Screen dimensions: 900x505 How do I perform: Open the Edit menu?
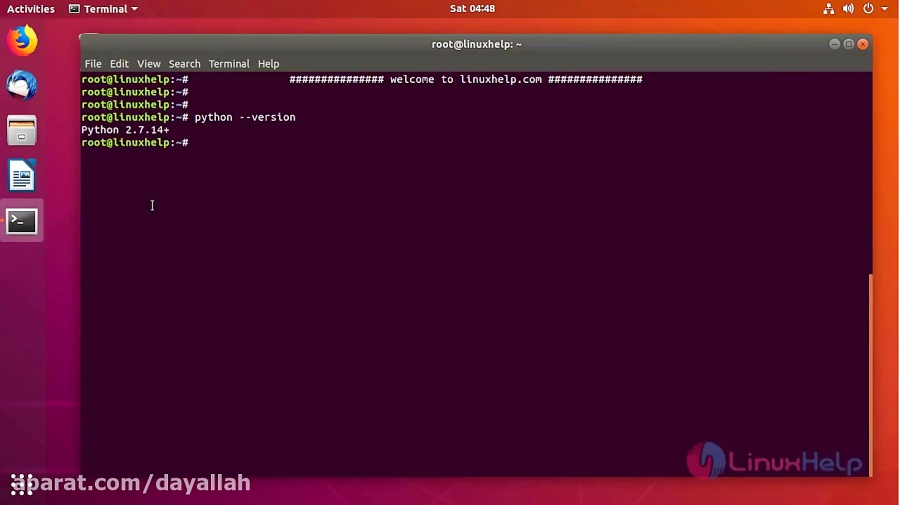point(119,64)
